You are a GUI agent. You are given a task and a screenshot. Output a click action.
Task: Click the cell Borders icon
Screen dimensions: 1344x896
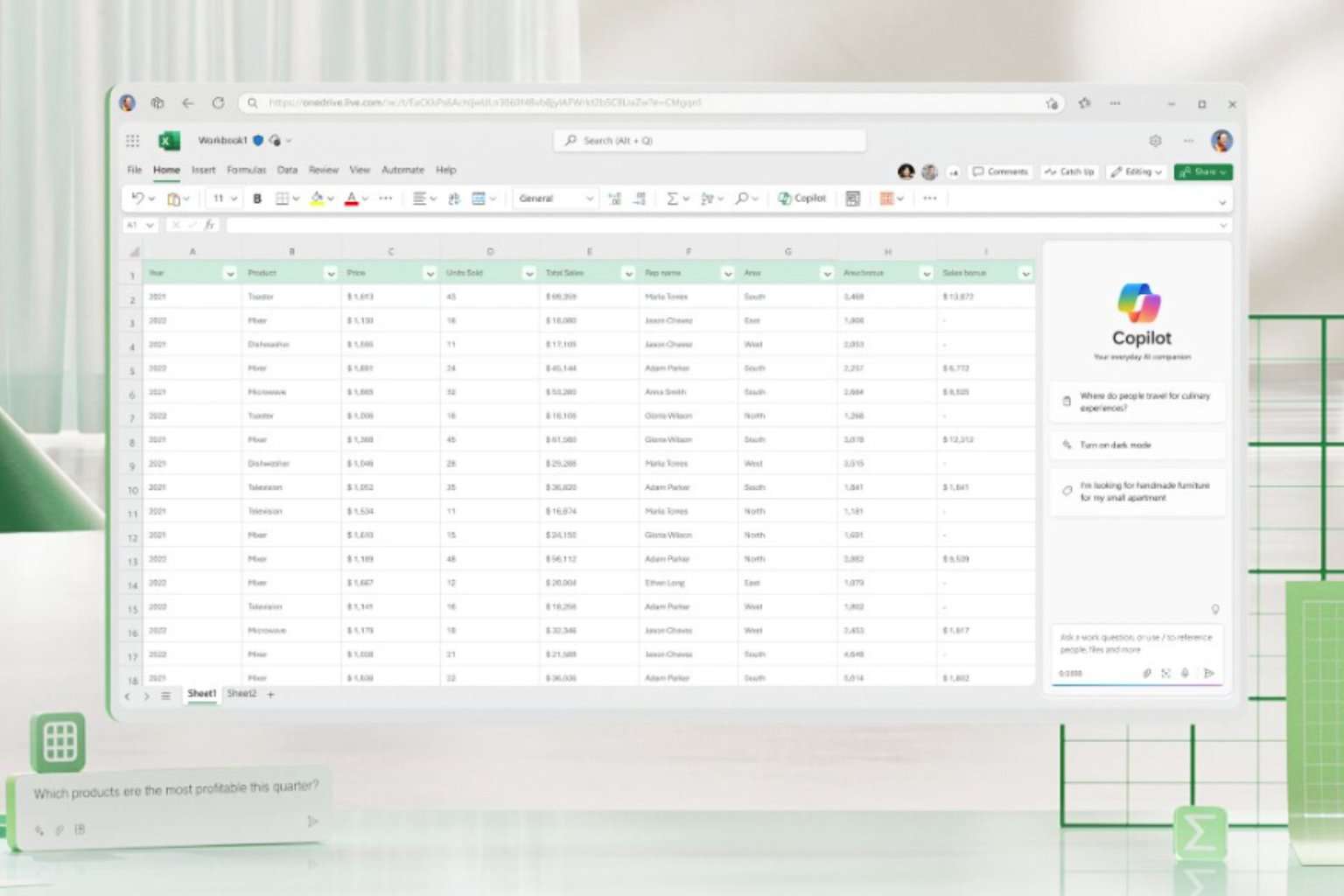[282, 199]
